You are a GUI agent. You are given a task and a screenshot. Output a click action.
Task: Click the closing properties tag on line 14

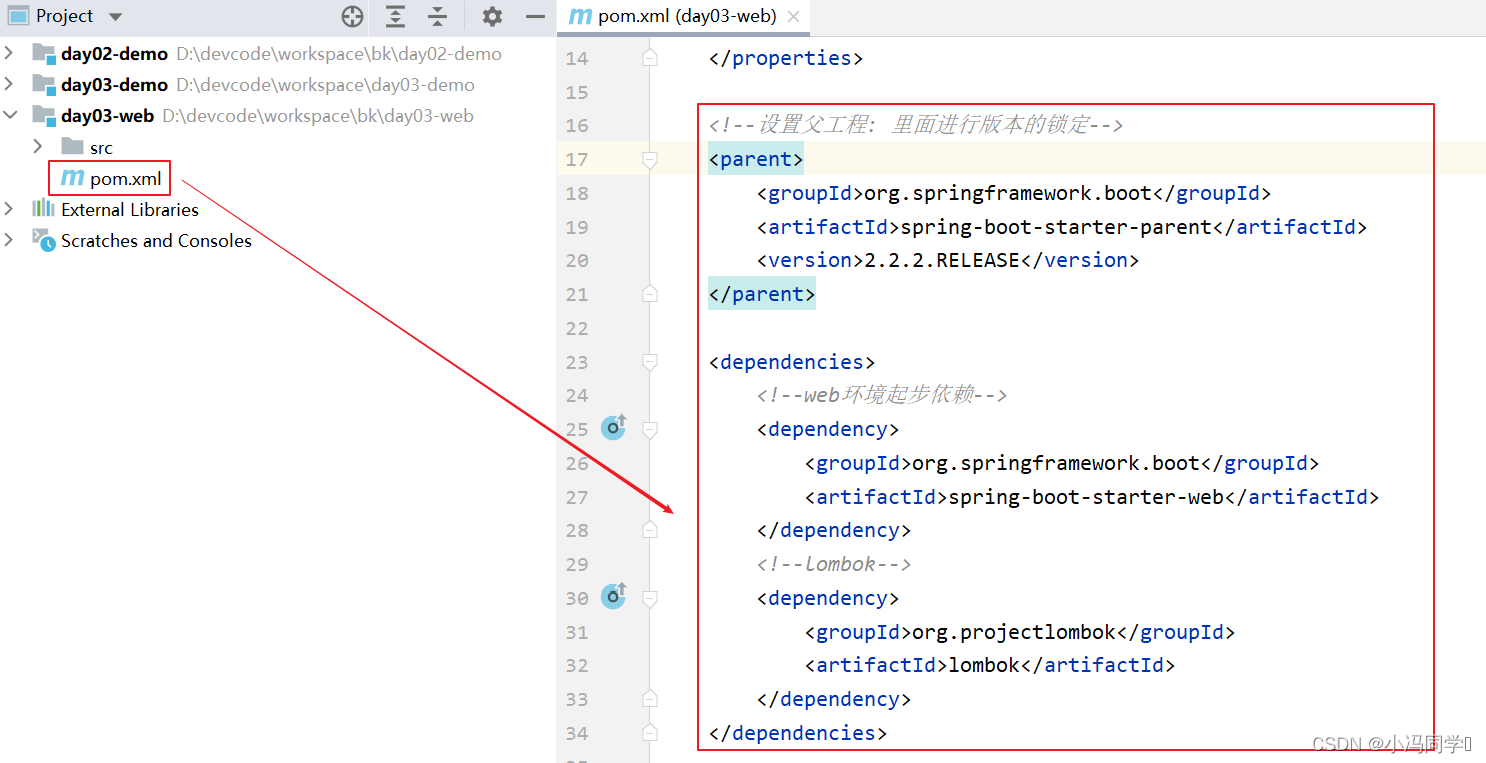786,58
